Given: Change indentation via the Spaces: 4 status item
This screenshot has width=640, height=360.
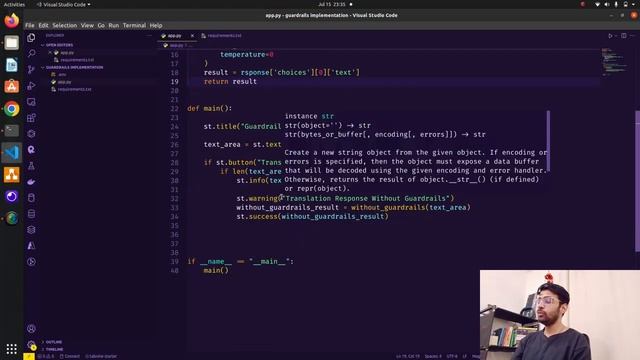Looking at the screenshot, I should (x=433, y=356).
